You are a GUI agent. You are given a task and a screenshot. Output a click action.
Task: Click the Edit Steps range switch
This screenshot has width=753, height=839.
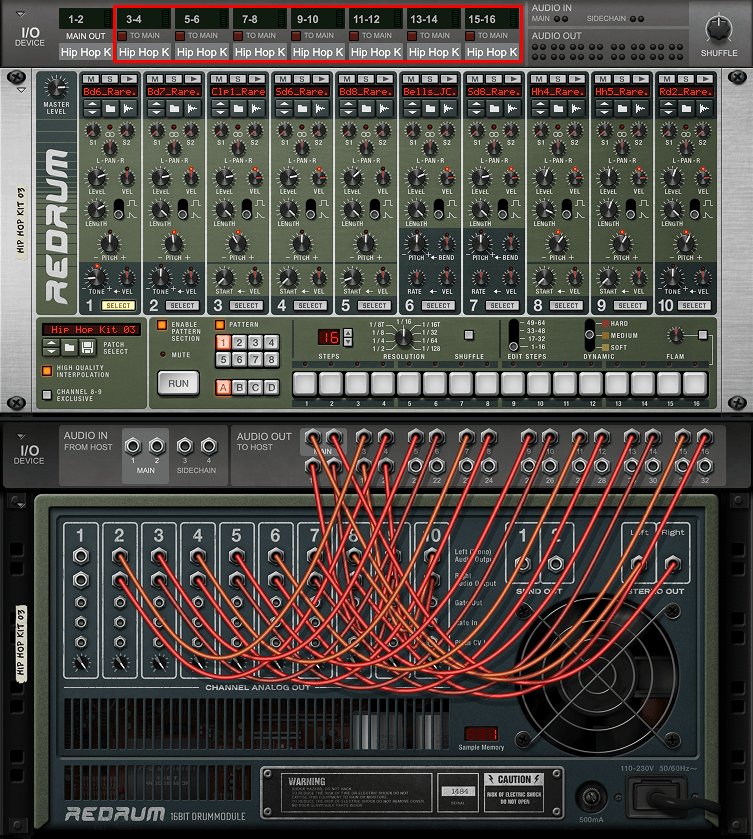[514, 335]
